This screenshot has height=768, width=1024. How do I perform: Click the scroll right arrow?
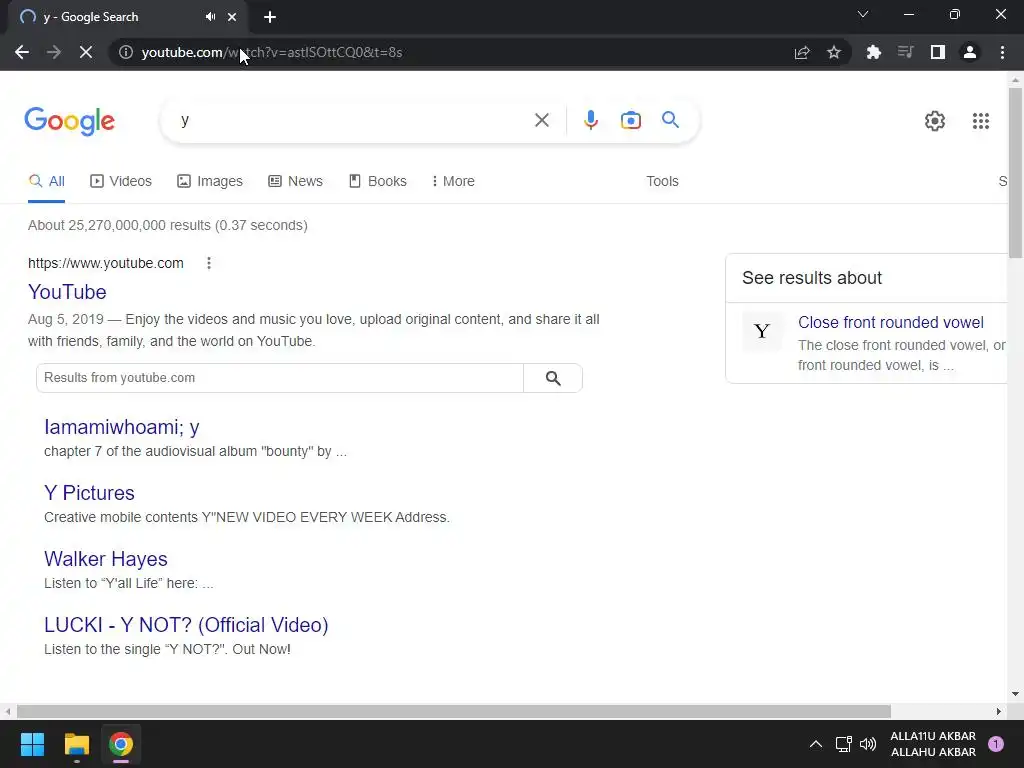999,711
